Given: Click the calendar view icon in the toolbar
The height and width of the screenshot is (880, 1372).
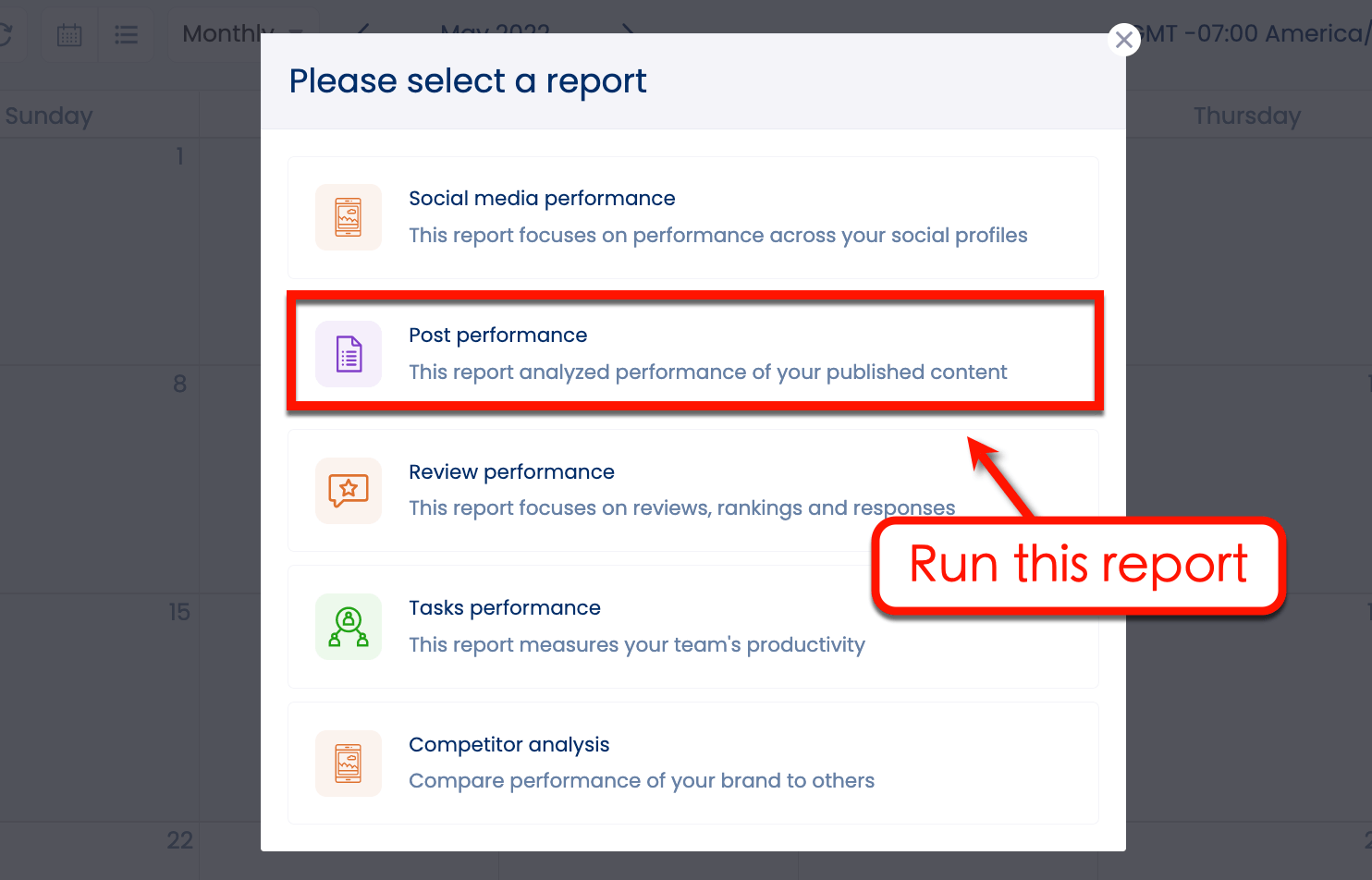Looking at the screenshot, I should [x=69, y=33].
